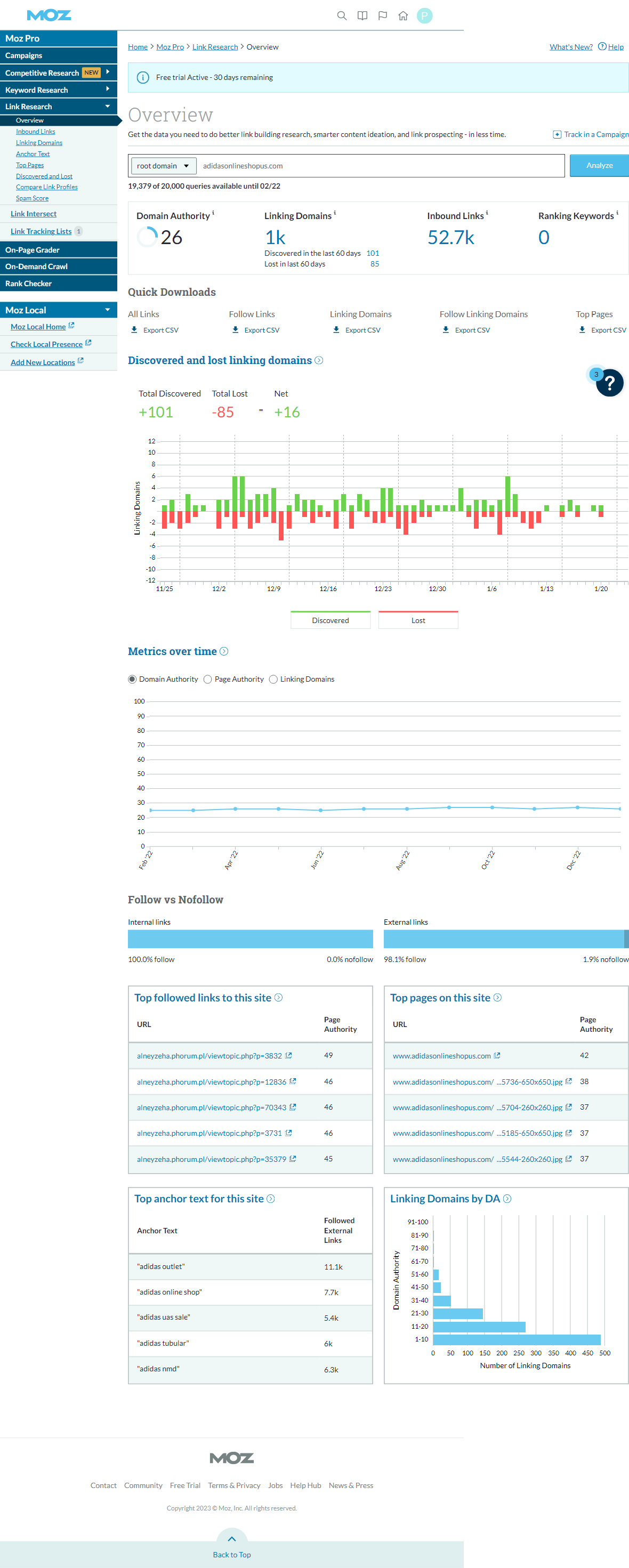The image size is (629, 1568).
Task: Click the Help question mark icon
Action: point(602,46)
